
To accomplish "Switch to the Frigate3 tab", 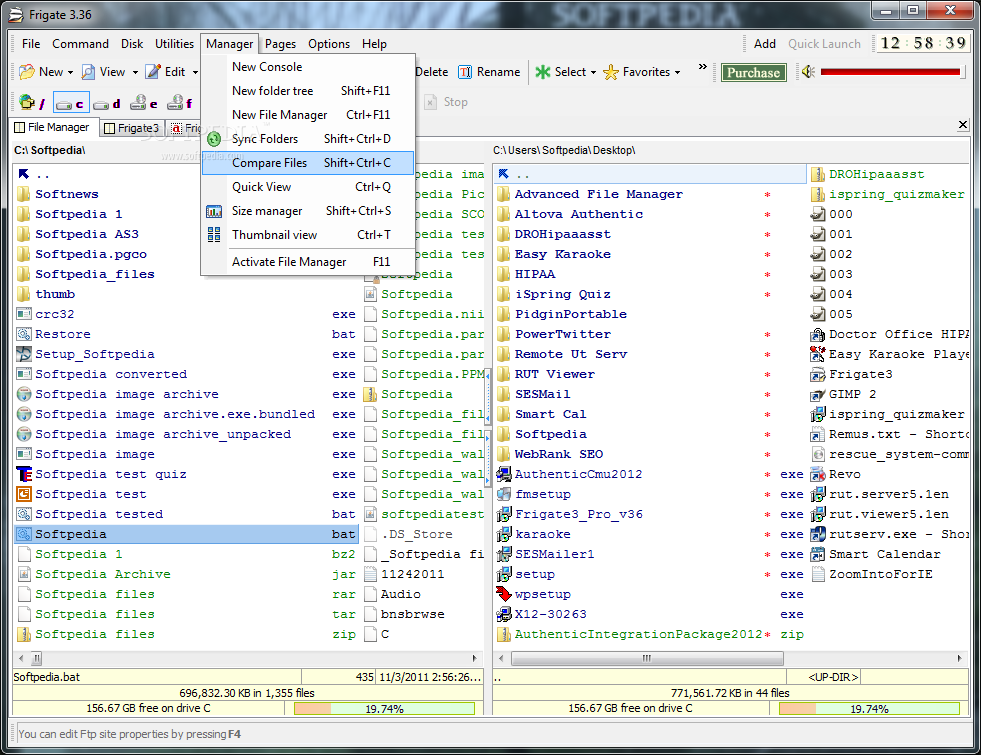I will pyautogui.click(x=132, y=128).
